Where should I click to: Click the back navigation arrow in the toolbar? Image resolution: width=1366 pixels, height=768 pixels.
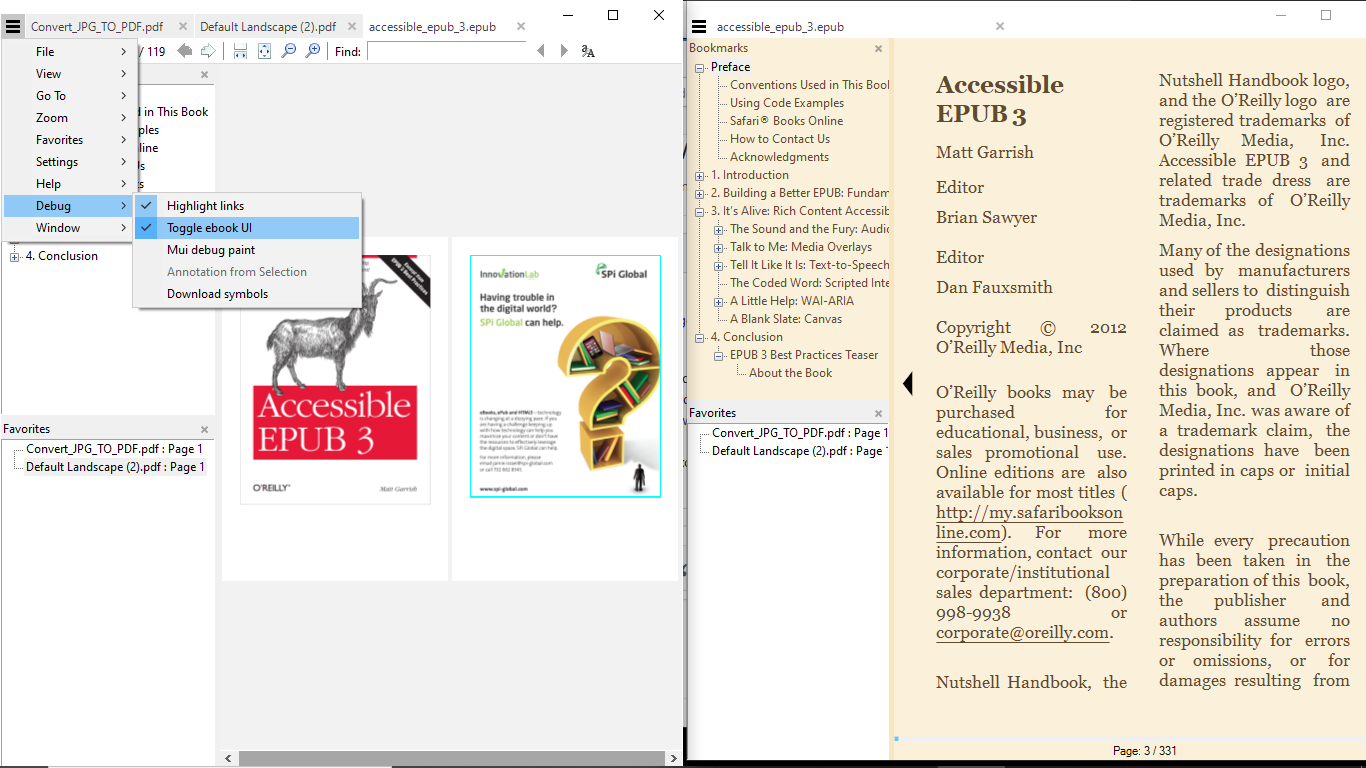coord(184,51)
